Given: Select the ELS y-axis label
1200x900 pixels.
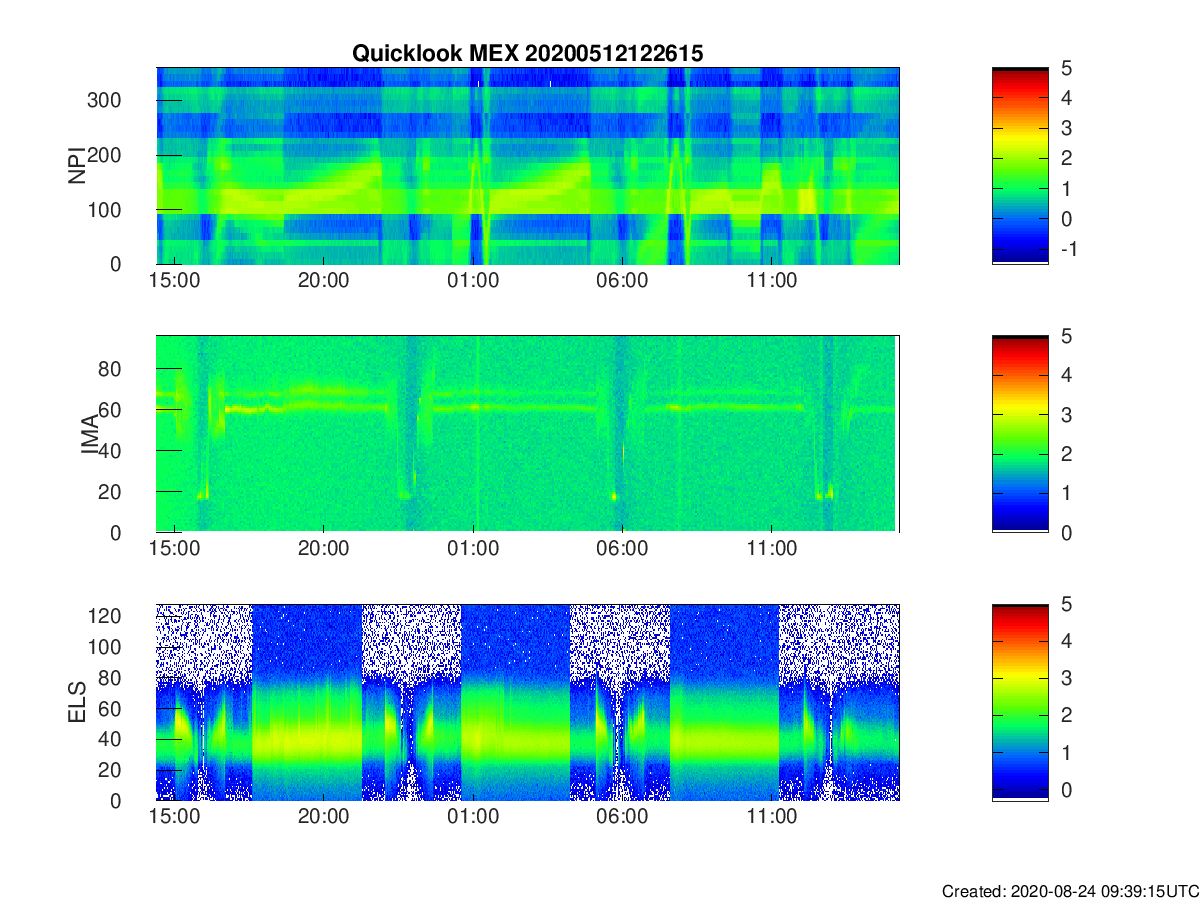Looking at the screenshot, I should tap(75, 703).
